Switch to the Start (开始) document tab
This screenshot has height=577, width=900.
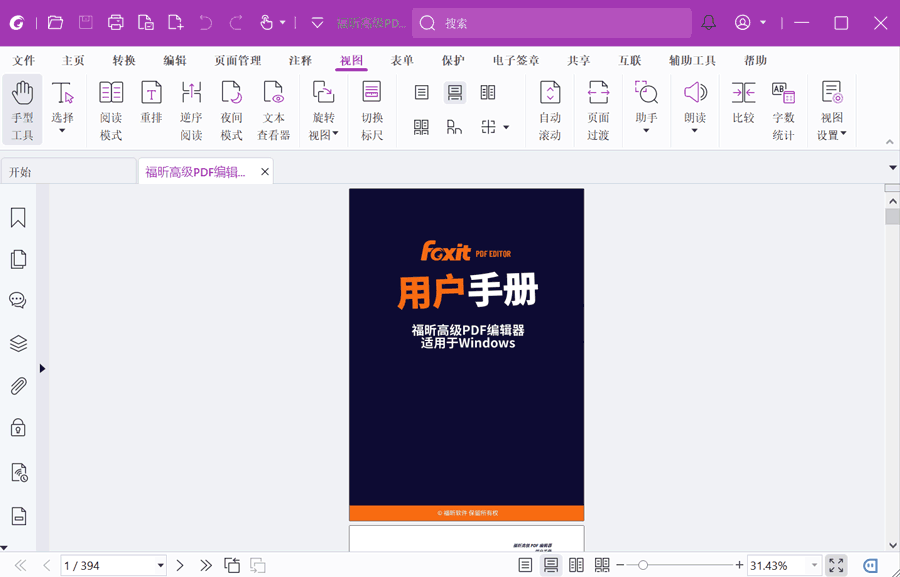(x=68, y=172)
